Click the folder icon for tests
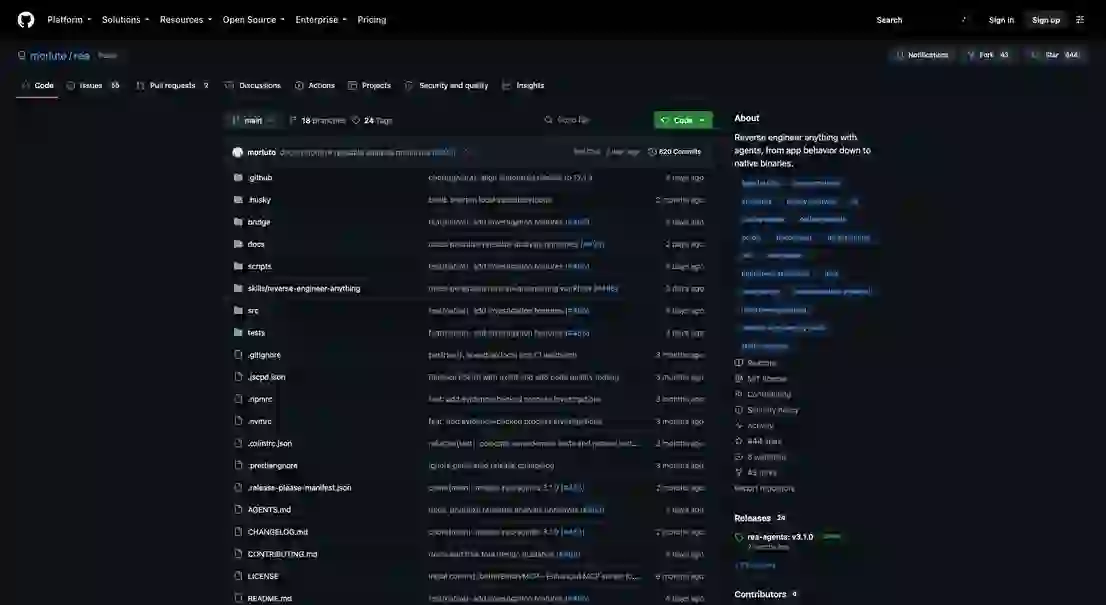This screenshot has width=1106, height=605. pyautogui.click(x=238, y=332)
